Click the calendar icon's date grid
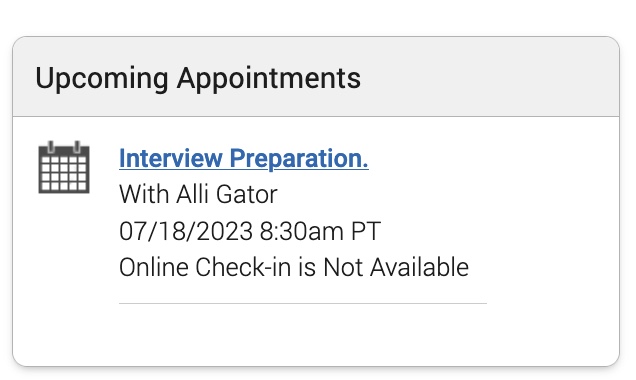The image size is (636, 380). coord(64,174)
